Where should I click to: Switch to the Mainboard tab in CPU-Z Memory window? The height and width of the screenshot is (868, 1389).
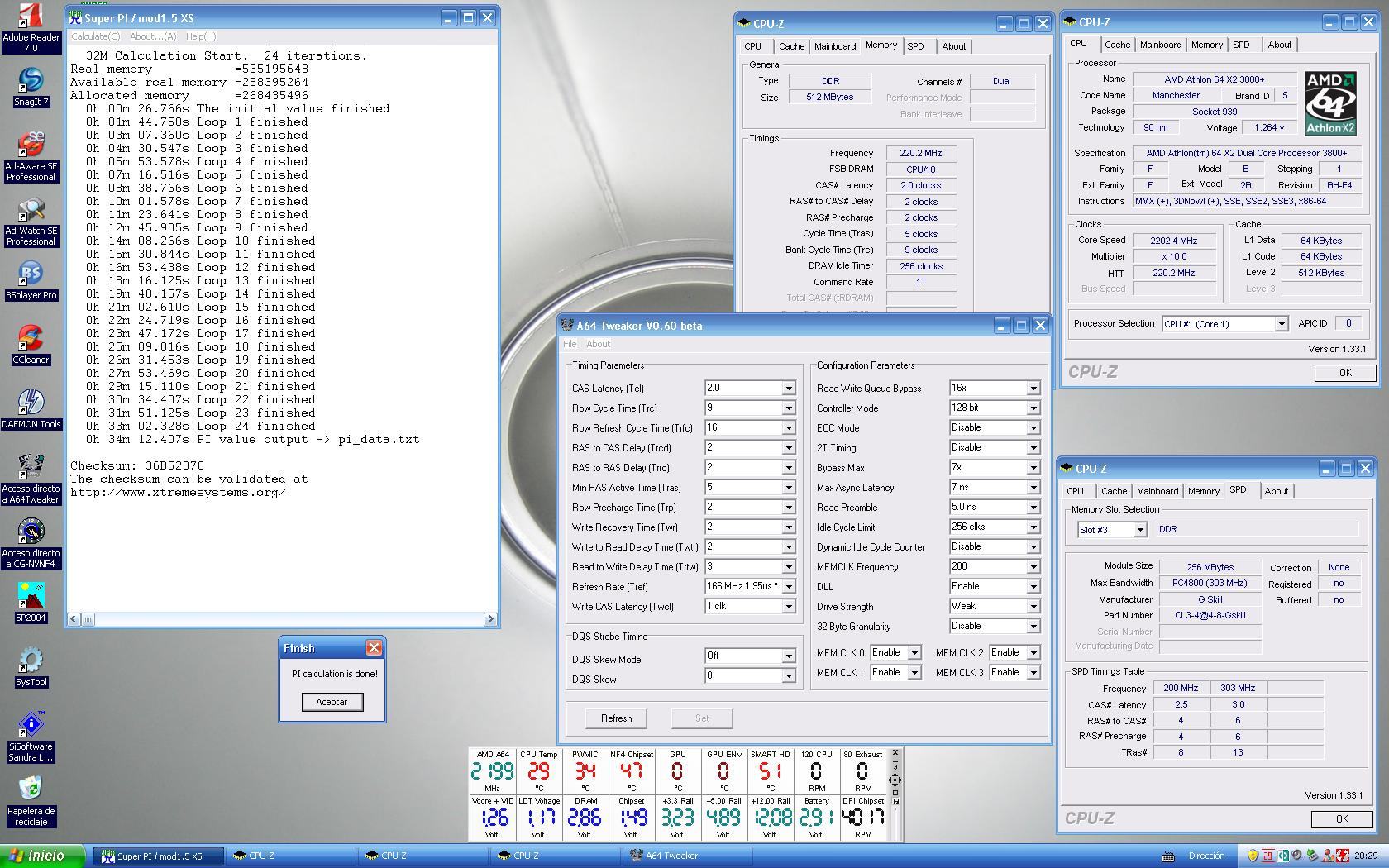[835, 46]
